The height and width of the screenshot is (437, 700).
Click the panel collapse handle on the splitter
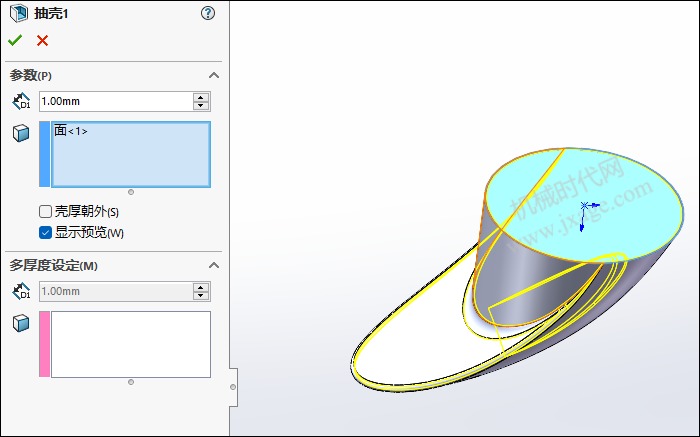tap(233, 387)
